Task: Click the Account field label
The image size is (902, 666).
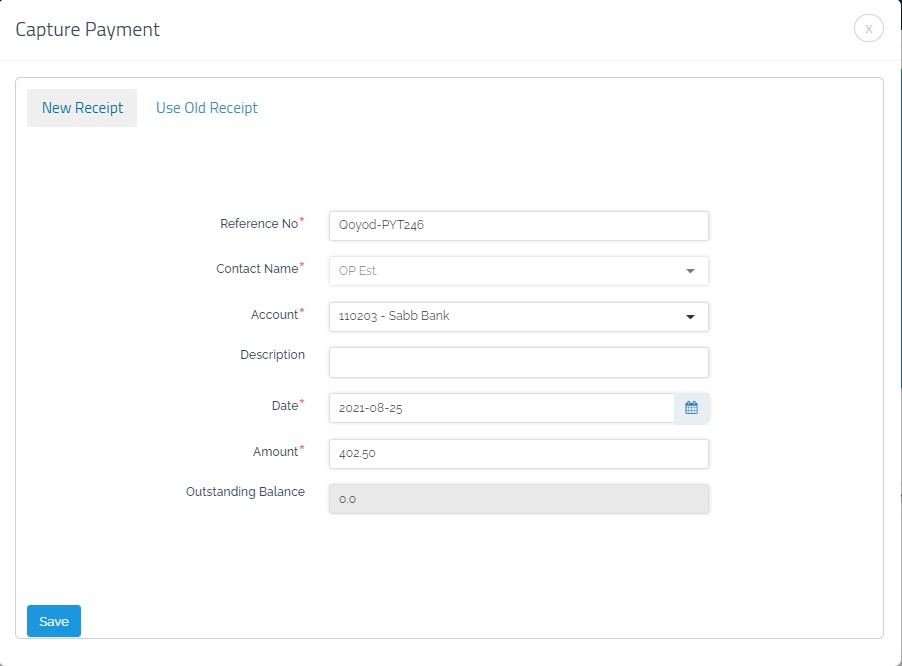Action: 274,315
